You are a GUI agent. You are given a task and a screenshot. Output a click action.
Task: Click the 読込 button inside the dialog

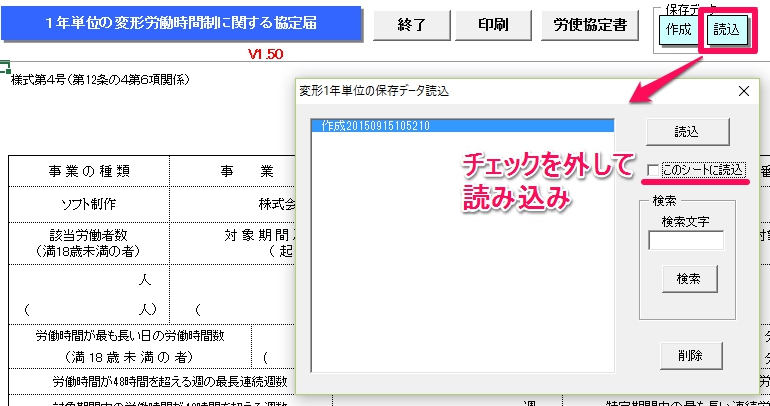click(687, 132)
